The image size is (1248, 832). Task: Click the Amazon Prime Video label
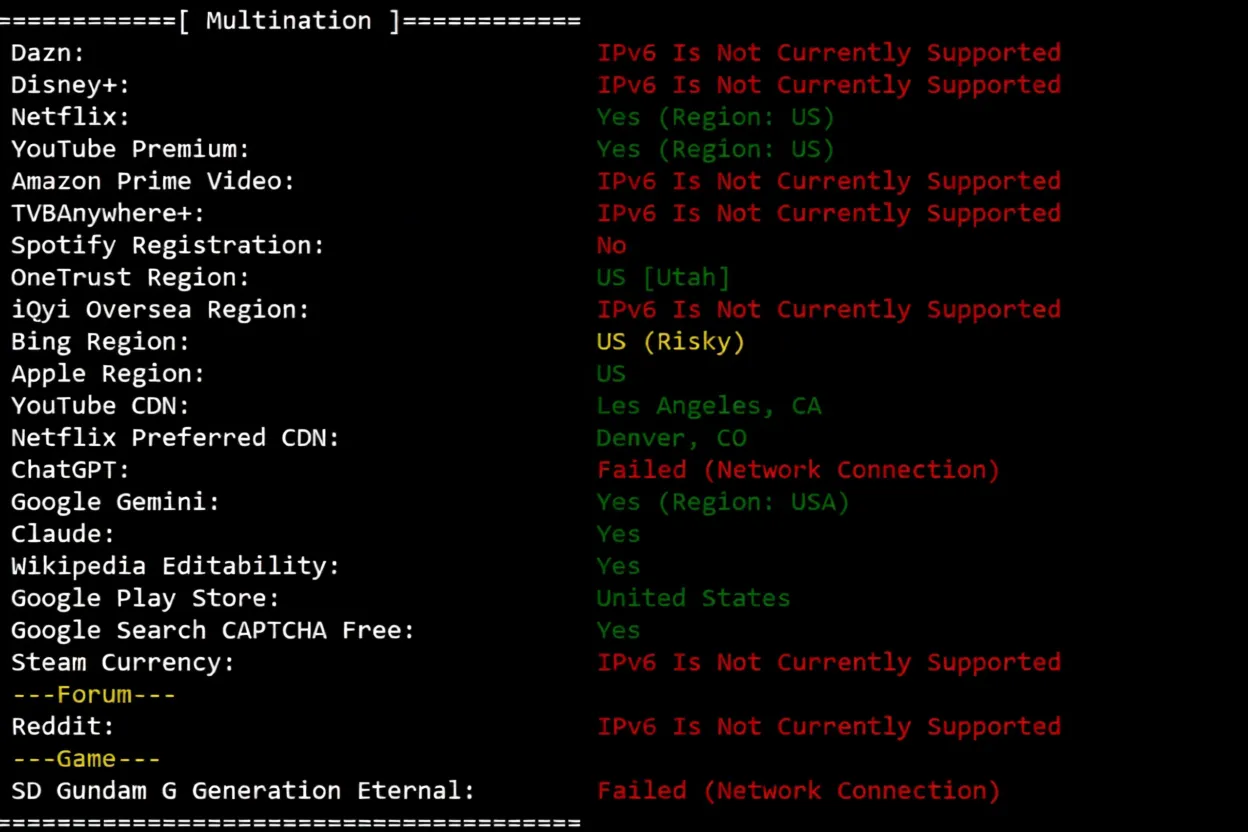153,181
